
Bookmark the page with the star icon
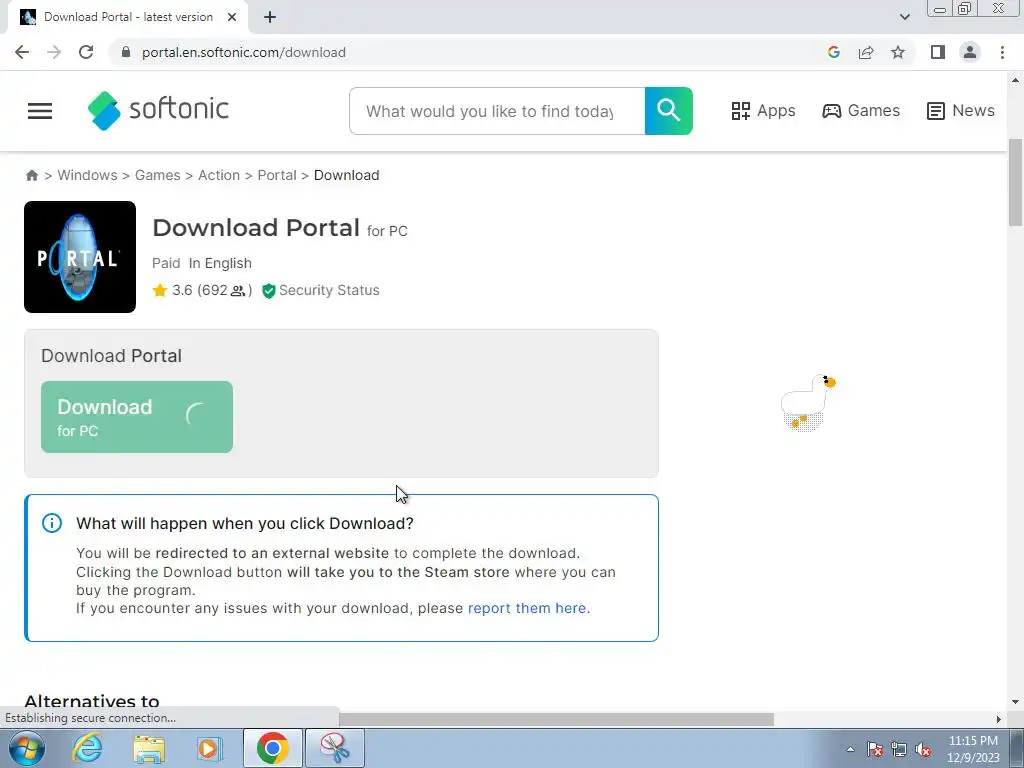[x=898, y=52]
